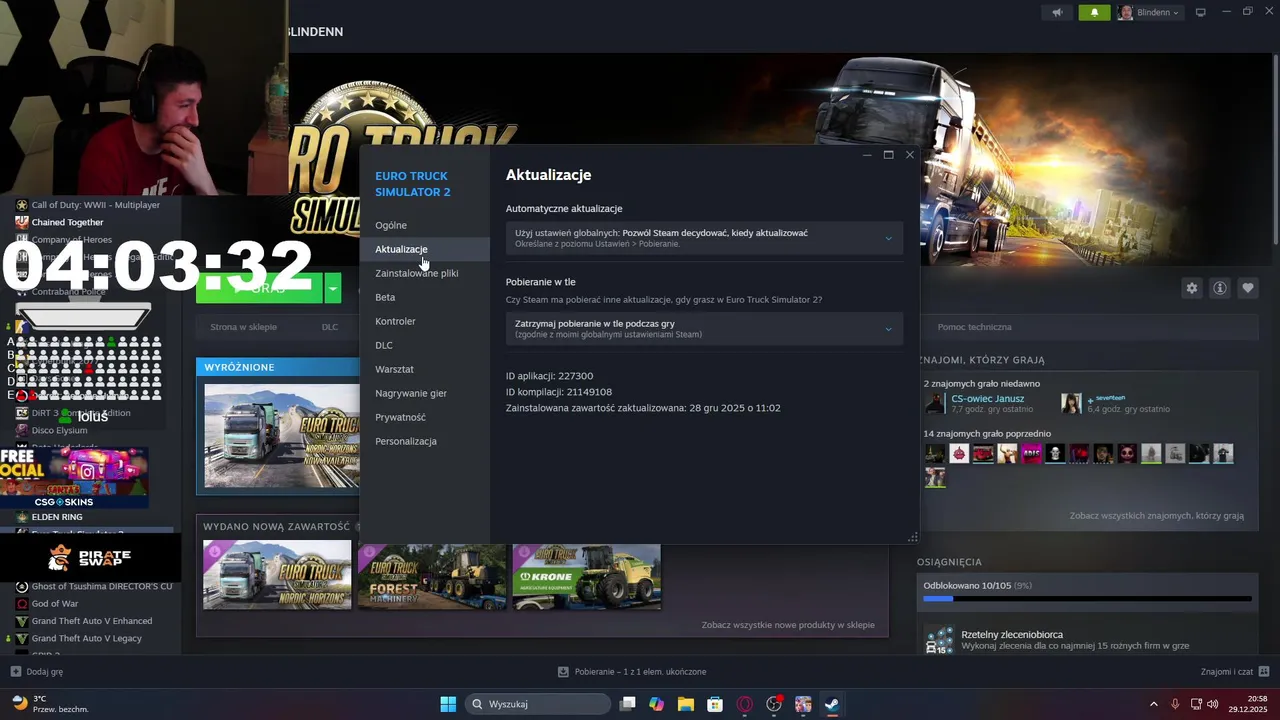Image resolution: width=1280 pixels, height=720 pixels.
Task: Select Call of Duty: WWII - Multiplayer
Action: 95,205
